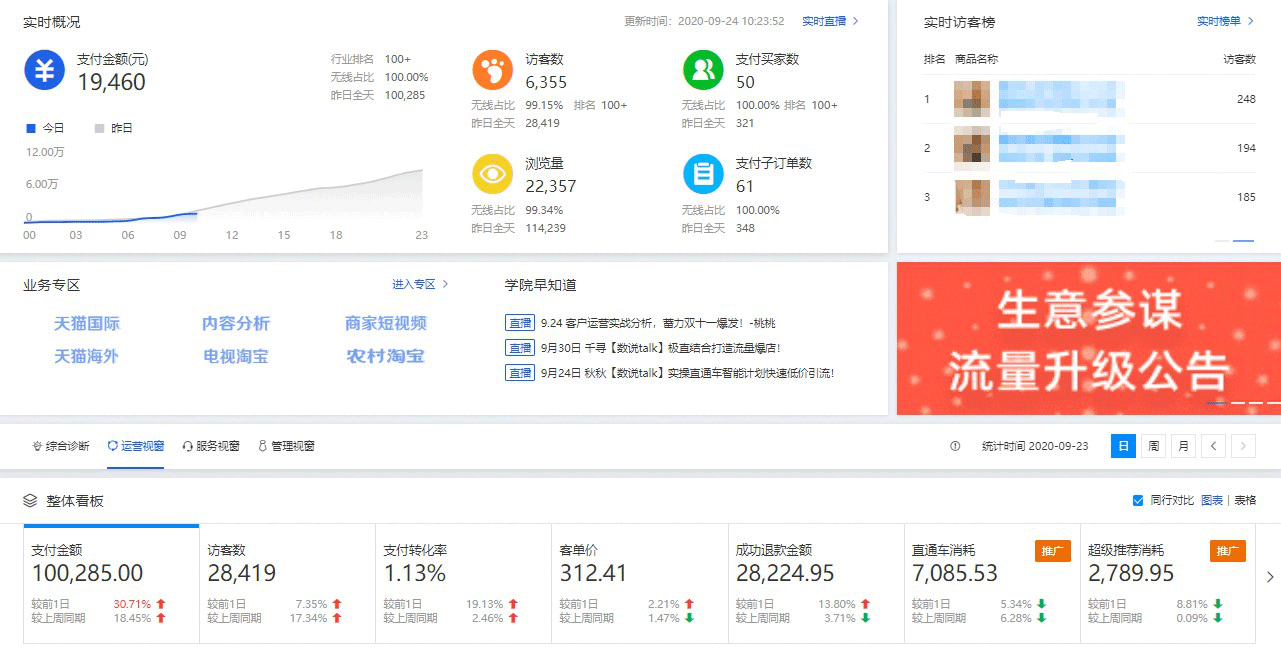
Task: Click the orange footprint visitors icon
Action: click(492, 70)
